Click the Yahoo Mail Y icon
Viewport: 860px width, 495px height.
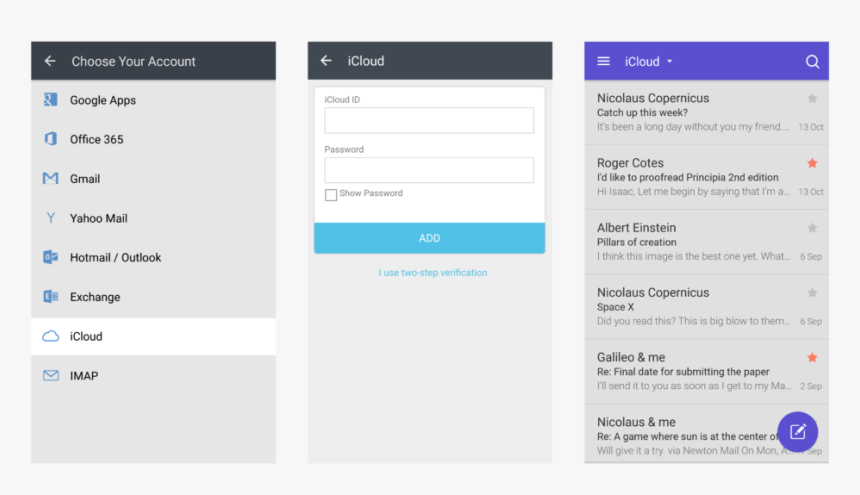pyautogui.click(x=50, y=218)
